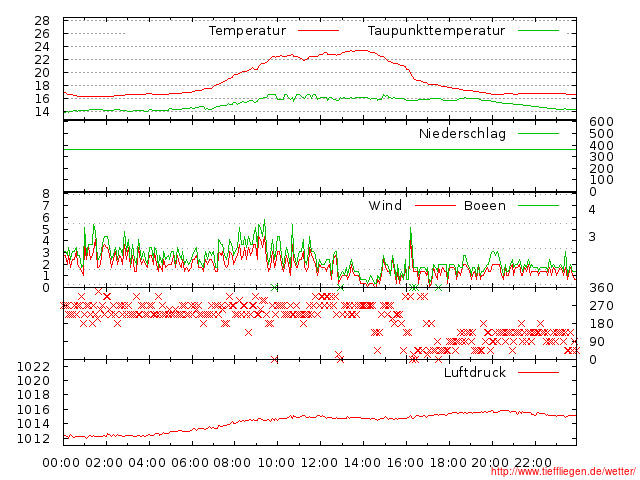Screen dimensions: 640x480
Task: Click the 22 temperature axis value
Action: [x=42, y=60]
